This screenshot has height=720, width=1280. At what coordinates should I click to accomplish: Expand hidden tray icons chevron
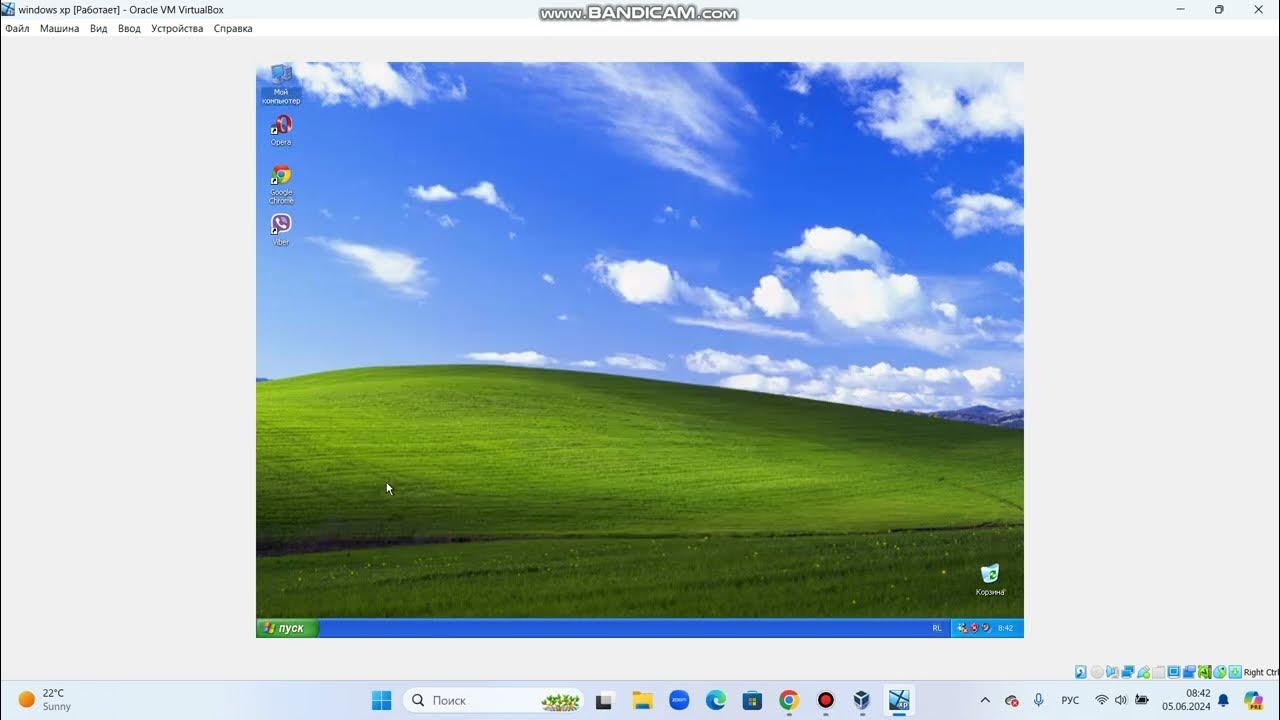[x=985, y=700]
